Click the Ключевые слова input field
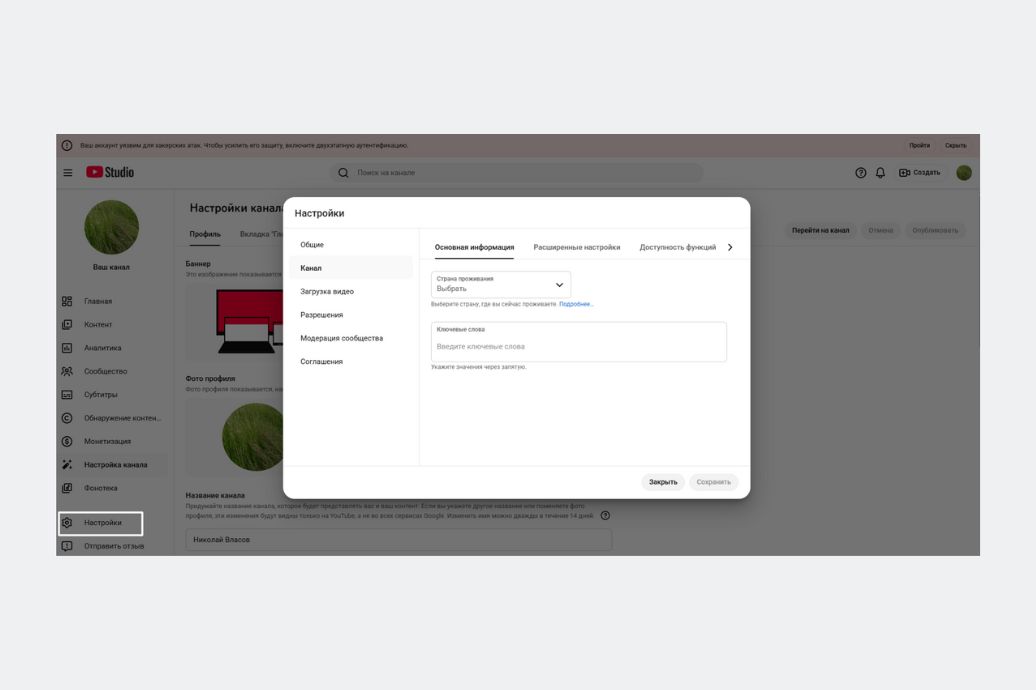The width and height of the screenshot is (1036, 690). pos(579,346)
